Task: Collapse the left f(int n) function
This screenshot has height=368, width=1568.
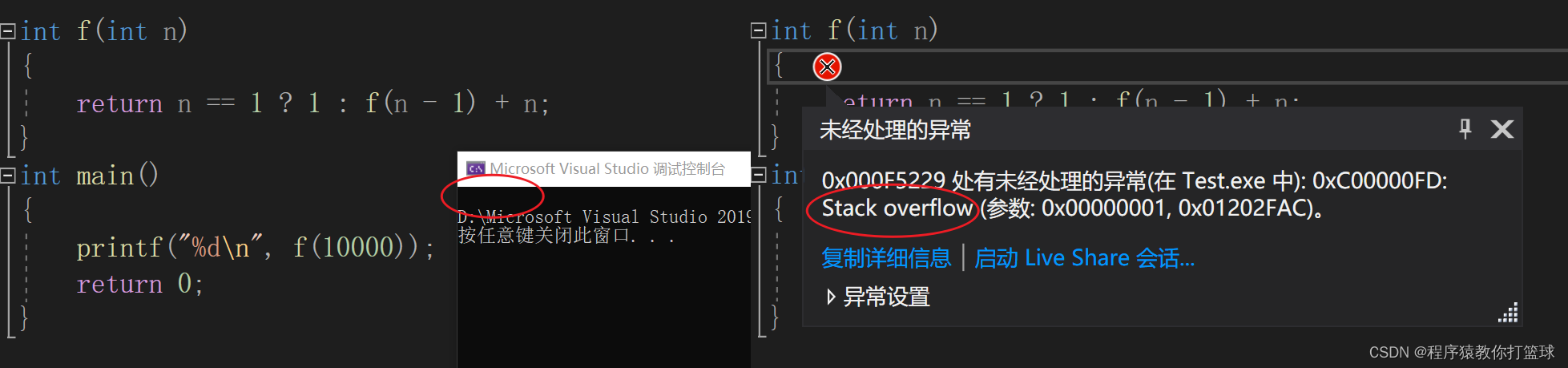Action: pyautogui.click(x=8, y=31)
